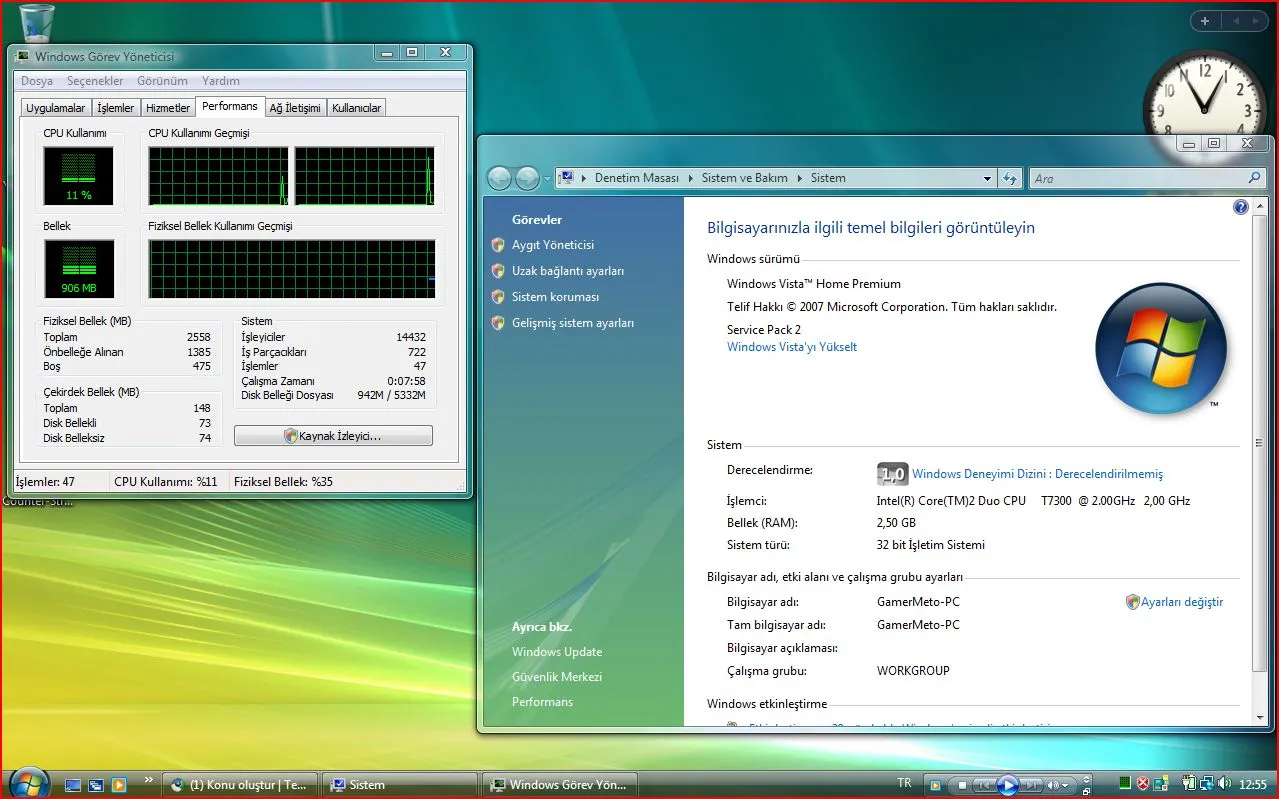Click network connection tray icon
This screenshot has height=799, width=1279.
(x=1207, y=783)
